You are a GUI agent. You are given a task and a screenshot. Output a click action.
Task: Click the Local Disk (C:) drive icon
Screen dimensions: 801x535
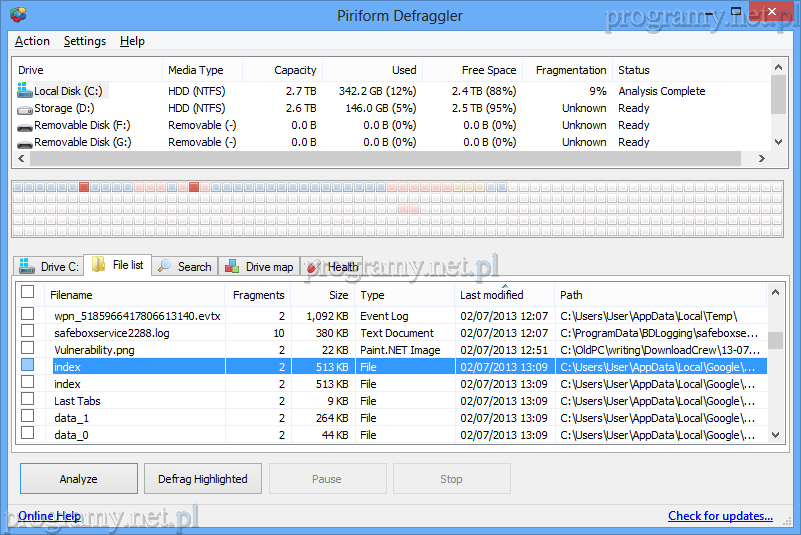click(x=25, y=91)
